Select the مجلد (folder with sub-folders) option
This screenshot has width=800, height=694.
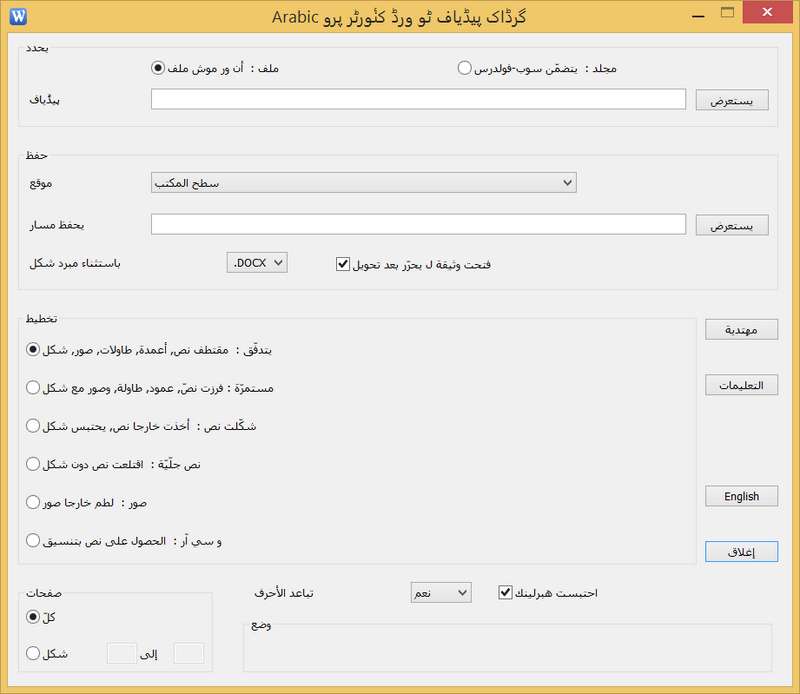coord(462,68)
